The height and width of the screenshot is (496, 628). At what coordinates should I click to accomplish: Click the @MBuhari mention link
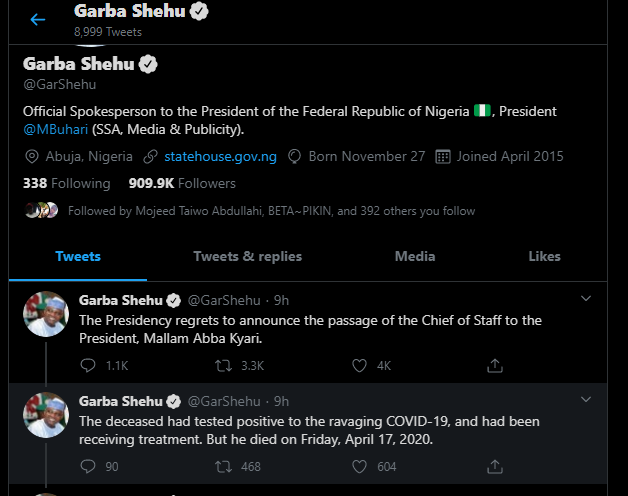[58, 129]
